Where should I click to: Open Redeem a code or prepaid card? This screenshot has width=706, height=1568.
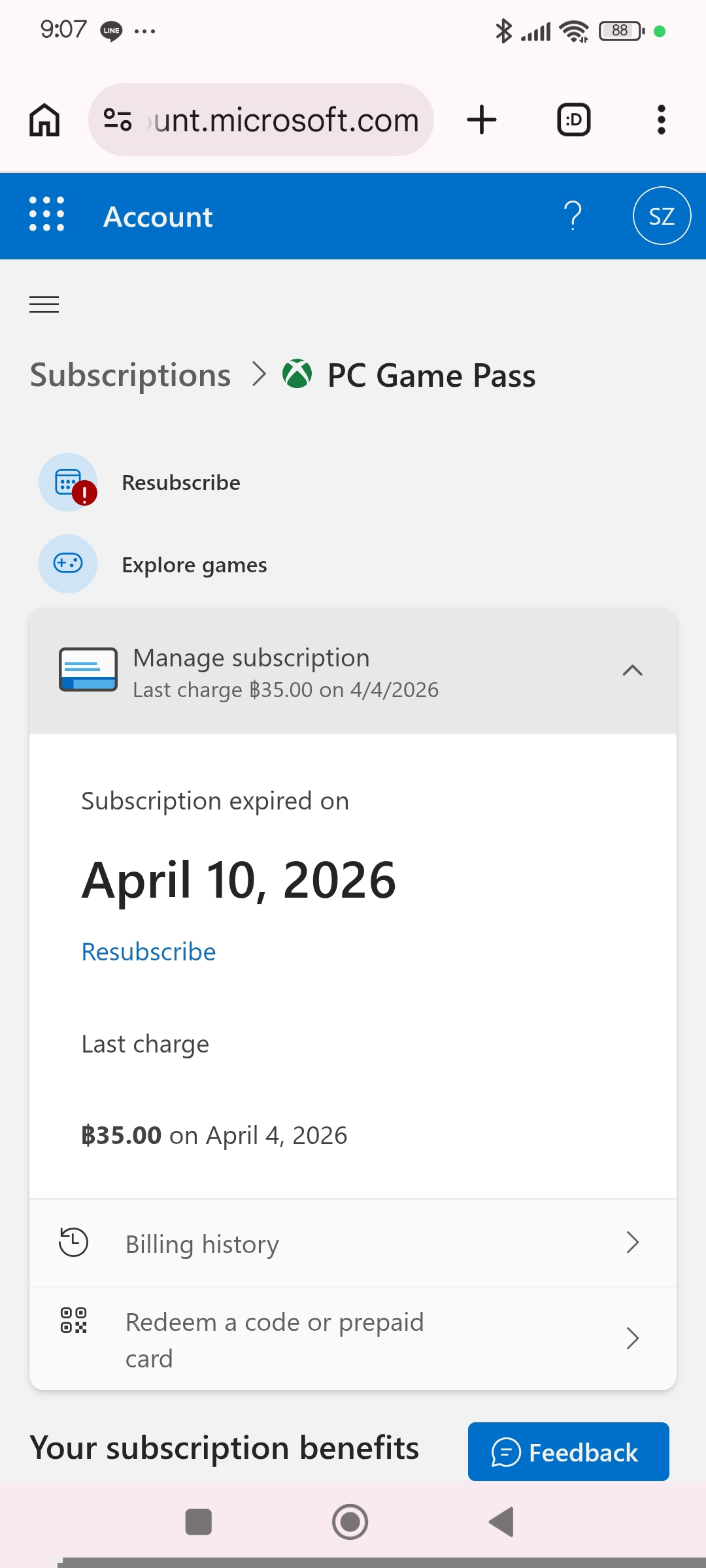pos(353,1339)
